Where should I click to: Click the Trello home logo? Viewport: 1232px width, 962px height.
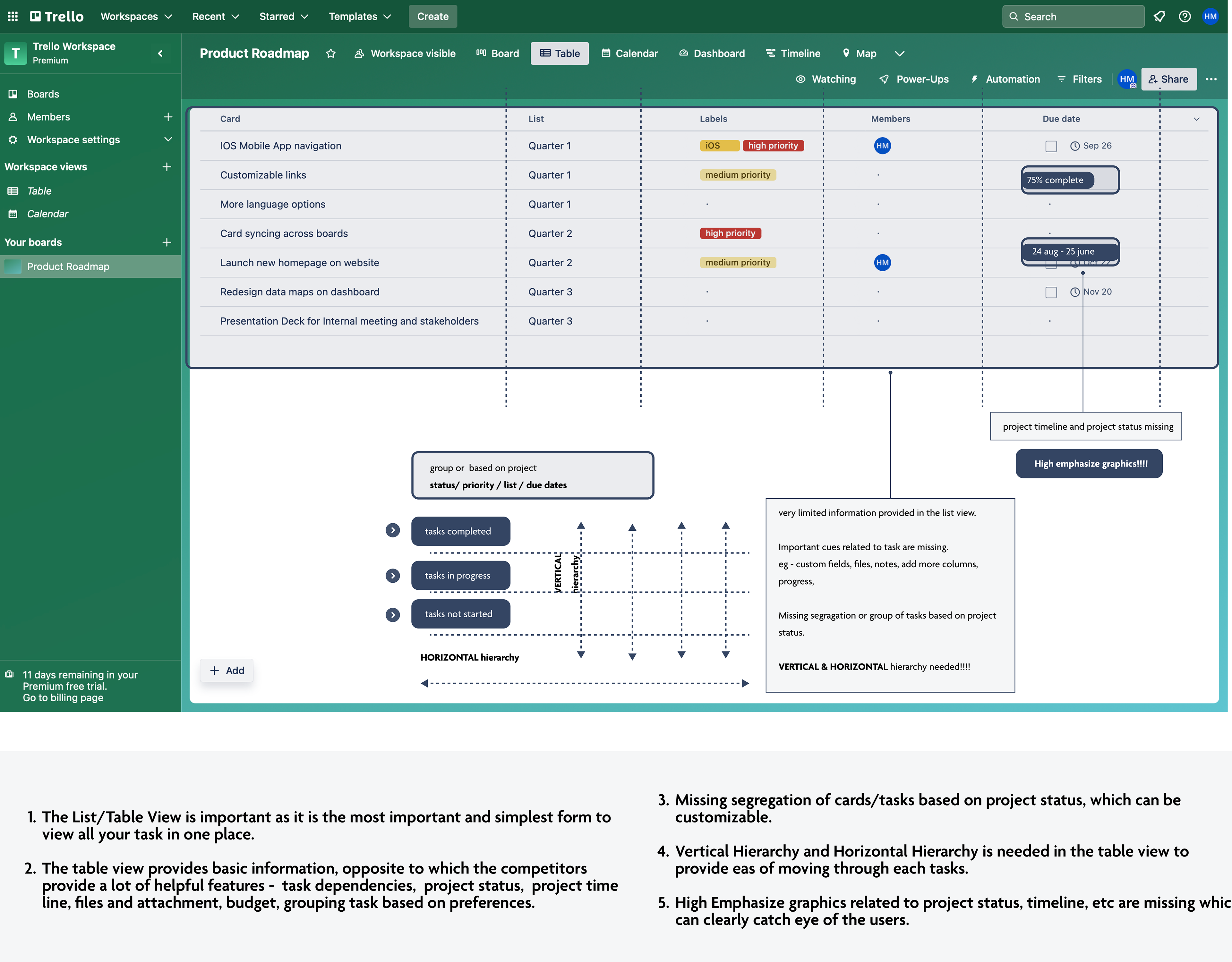tap(56, 16)
